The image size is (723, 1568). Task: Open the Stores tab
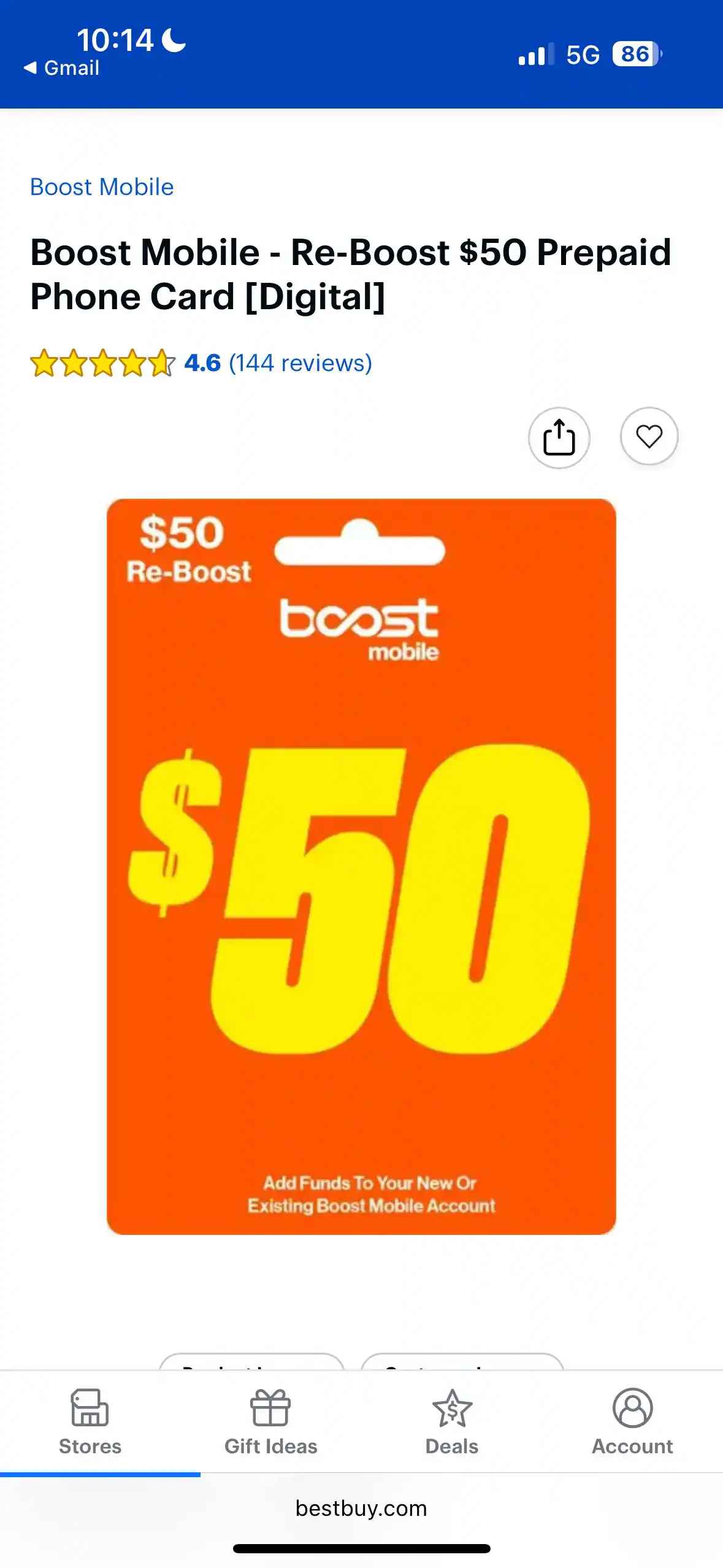(x=90, y=1422)
